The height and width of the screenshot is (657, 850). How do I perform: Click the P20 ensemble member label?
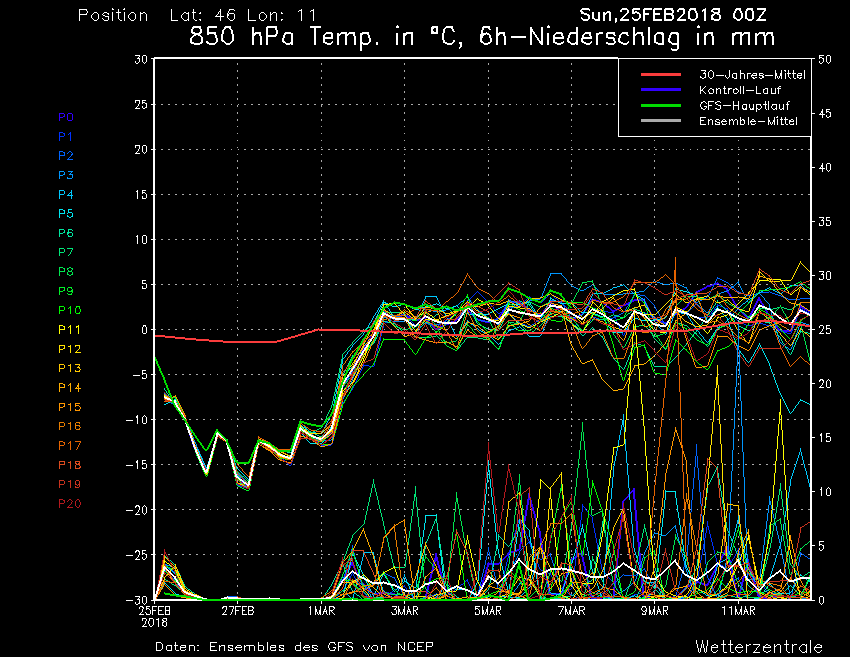(x=69, y=504)
